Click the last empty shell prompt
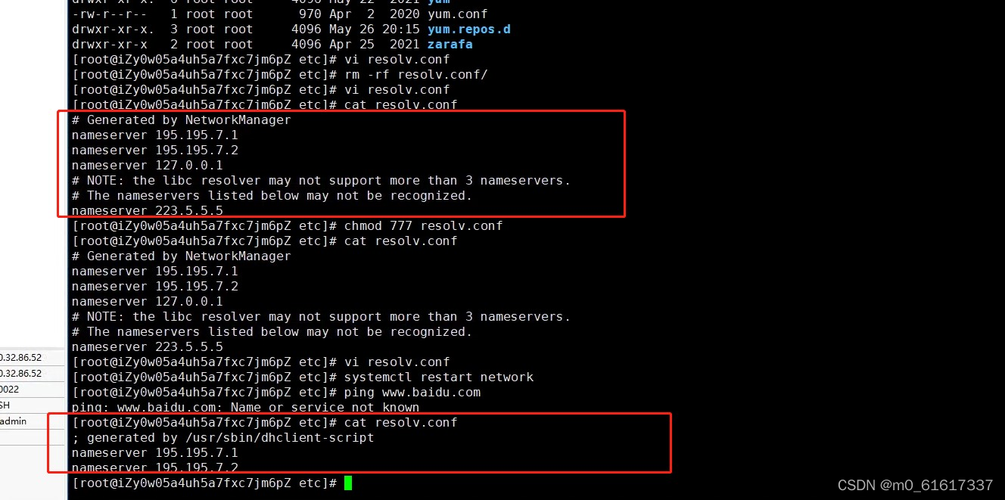This screenshot has height=500, width=1005. (205, 483)
